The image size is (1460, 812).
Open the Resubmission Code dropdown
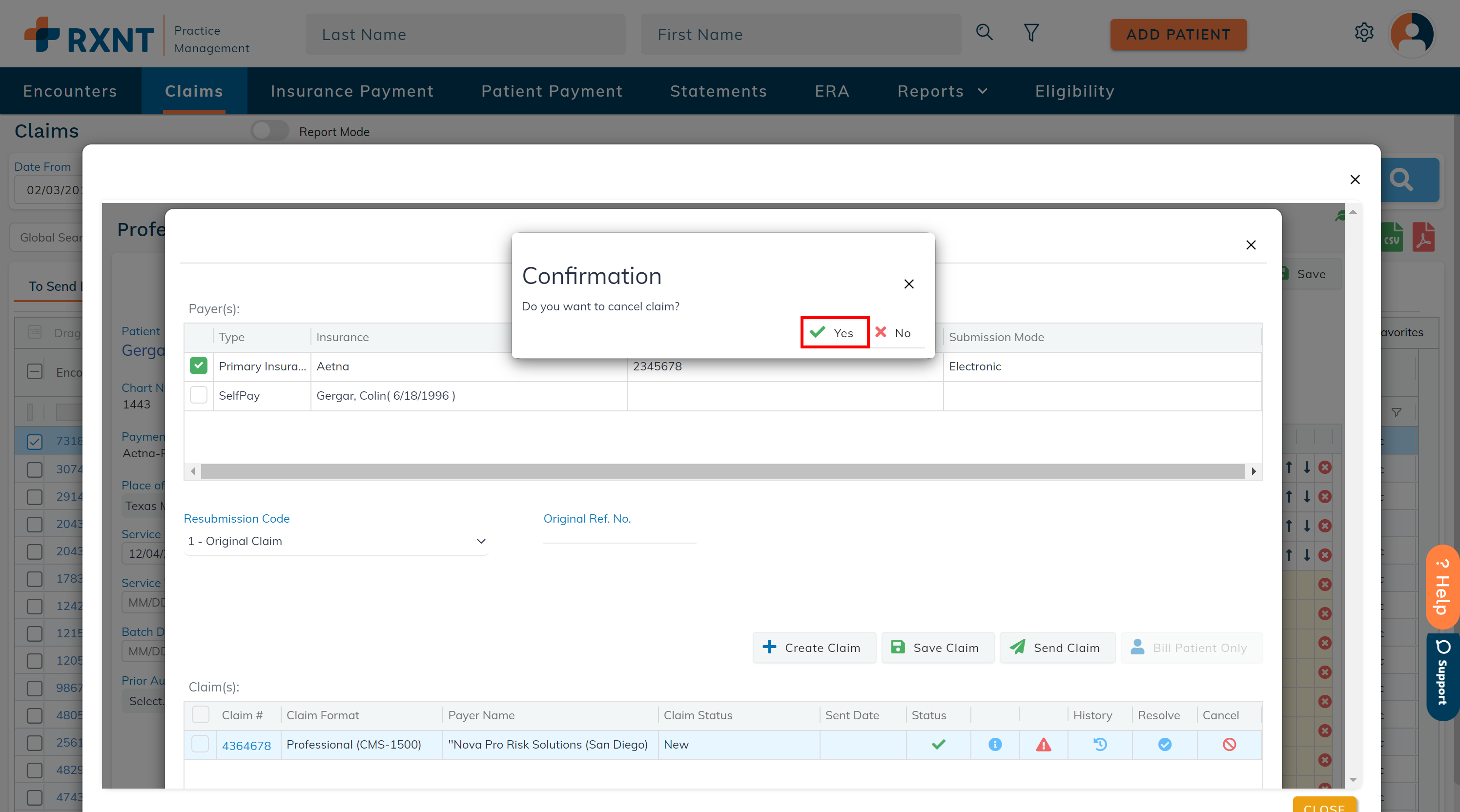(337, 541)
